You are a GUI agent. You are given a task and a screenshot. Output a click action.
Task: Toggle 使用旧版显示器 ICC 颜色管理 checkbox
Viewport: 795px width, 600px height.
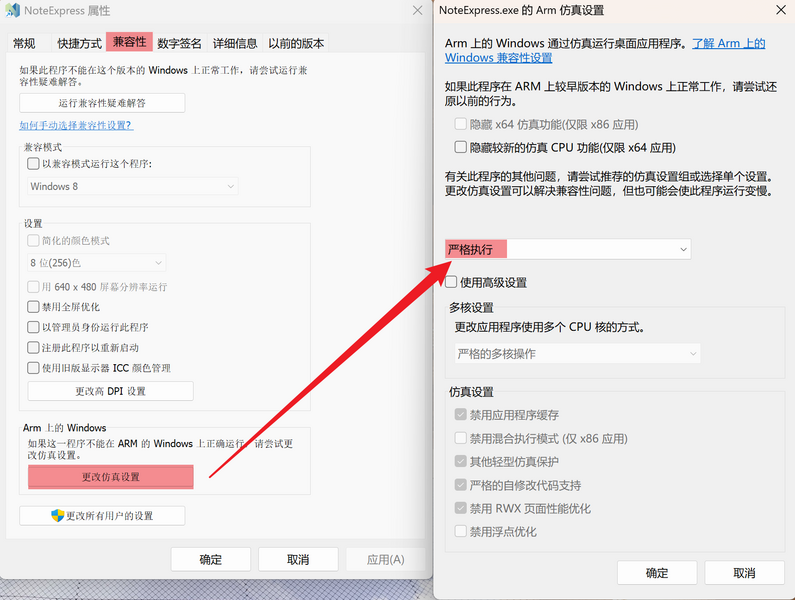(33, 368)
